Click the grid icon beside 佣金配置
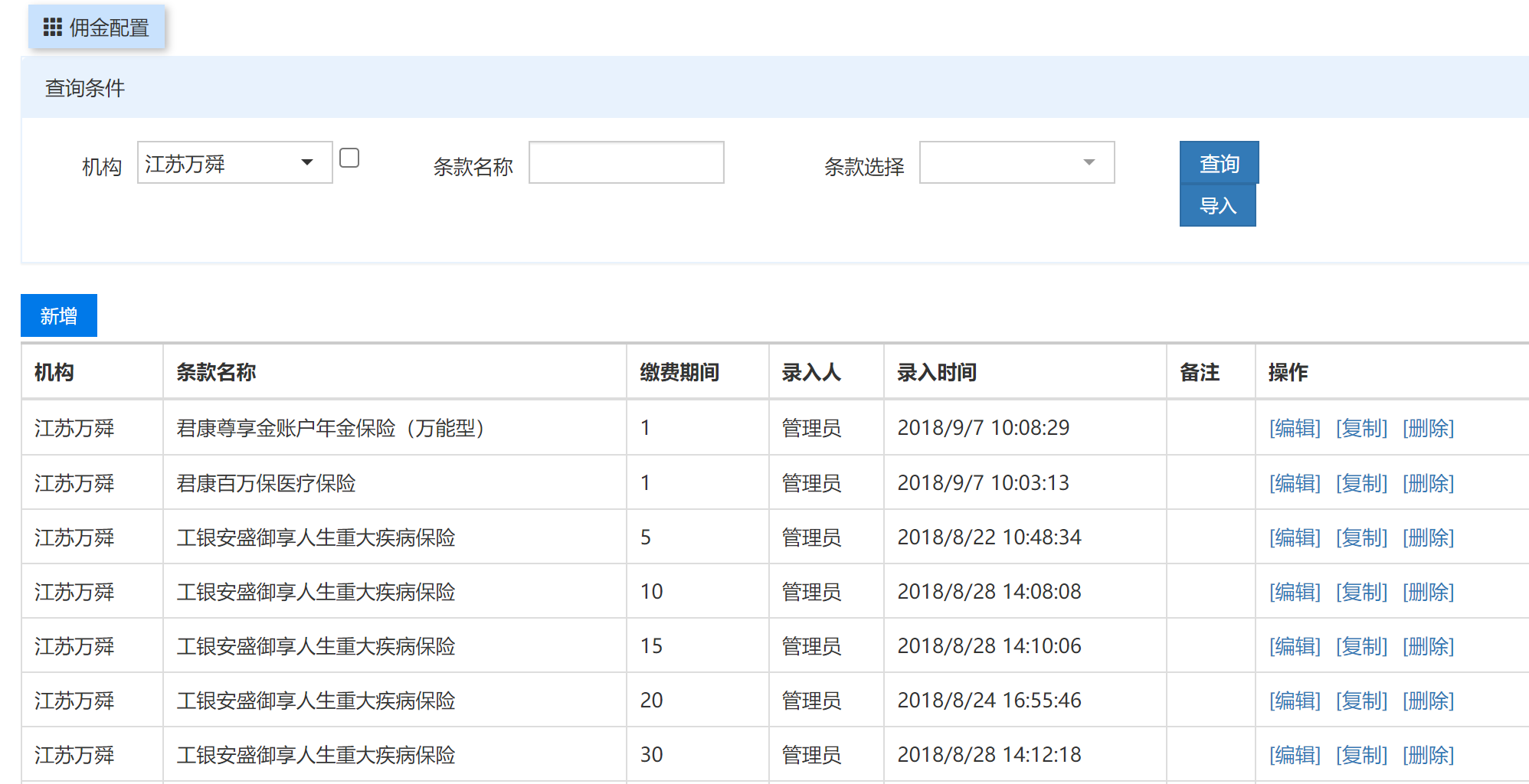1529x784 pixels. (52, 28)
